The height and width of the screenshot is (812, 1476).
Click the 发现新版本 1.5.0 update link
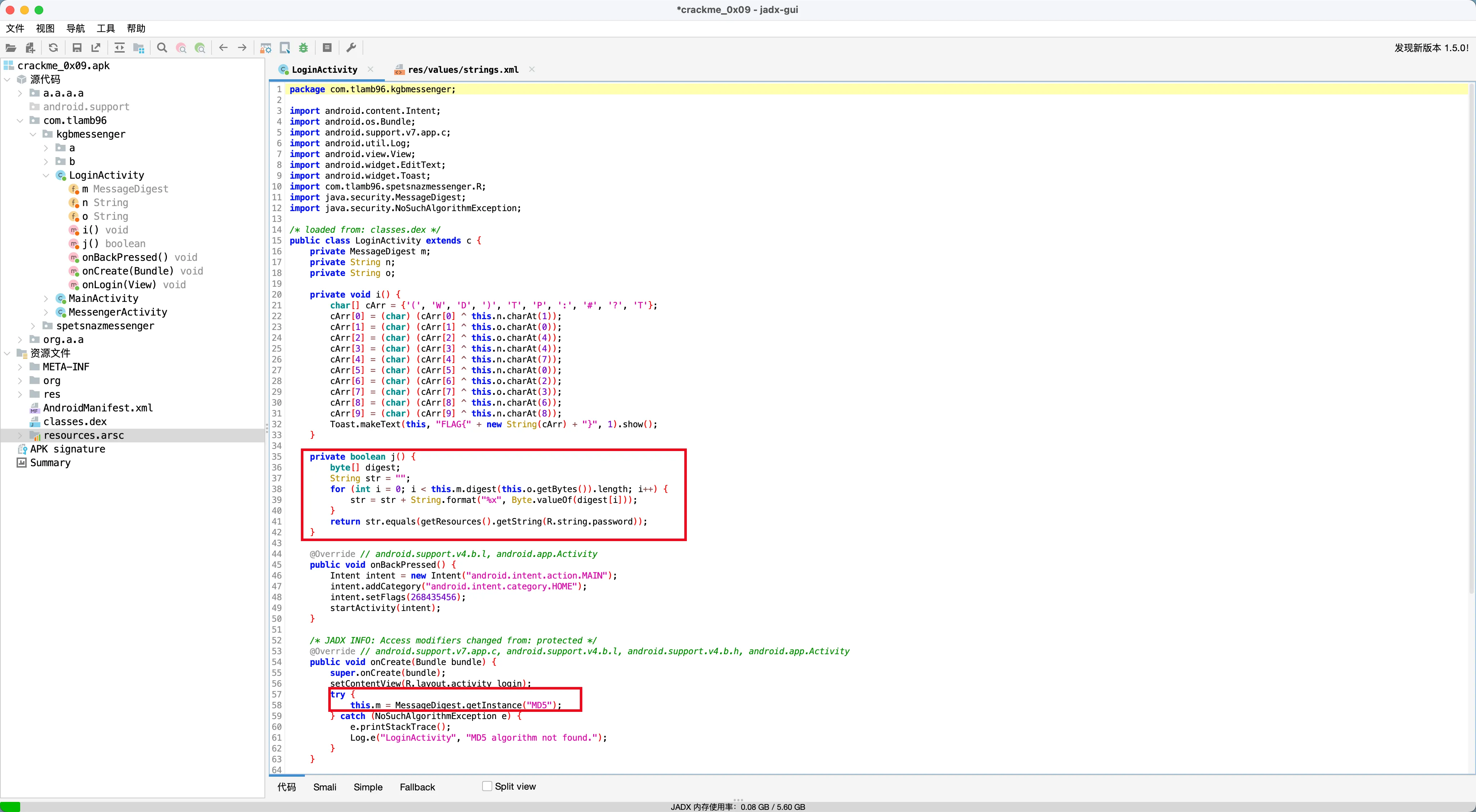coord(1431,48)
